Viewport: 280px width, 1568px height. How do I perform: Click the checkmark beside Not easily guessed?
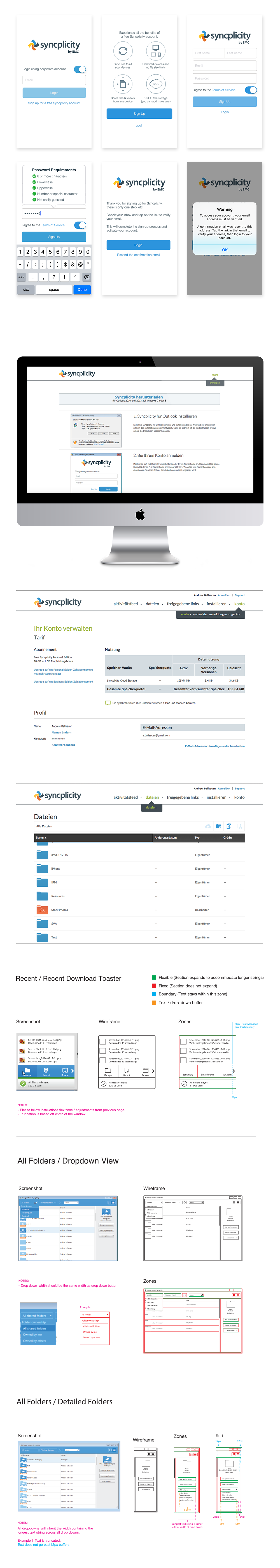pos(35,200)
